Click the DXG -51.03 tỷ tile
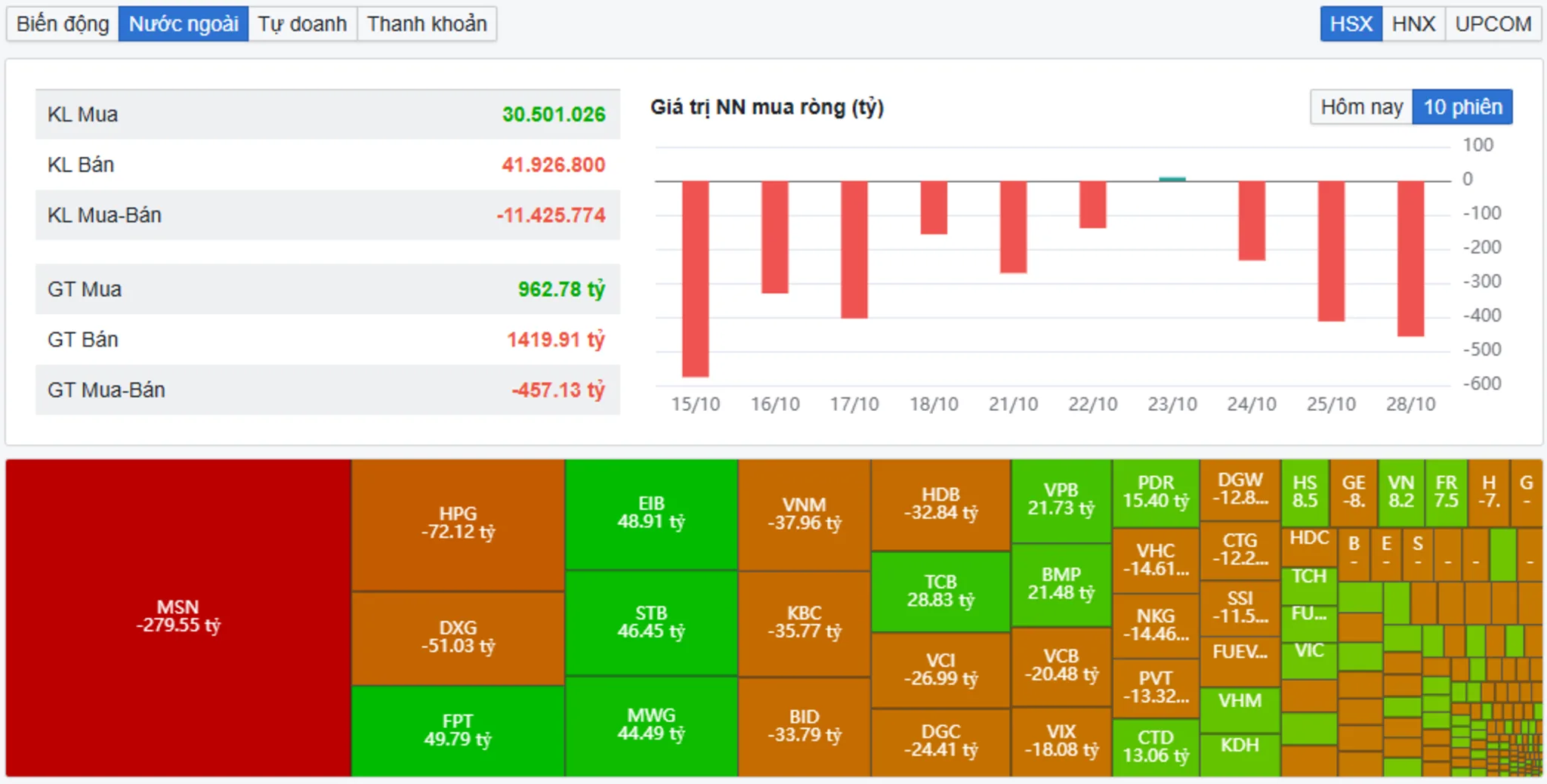 coord(458,638)
